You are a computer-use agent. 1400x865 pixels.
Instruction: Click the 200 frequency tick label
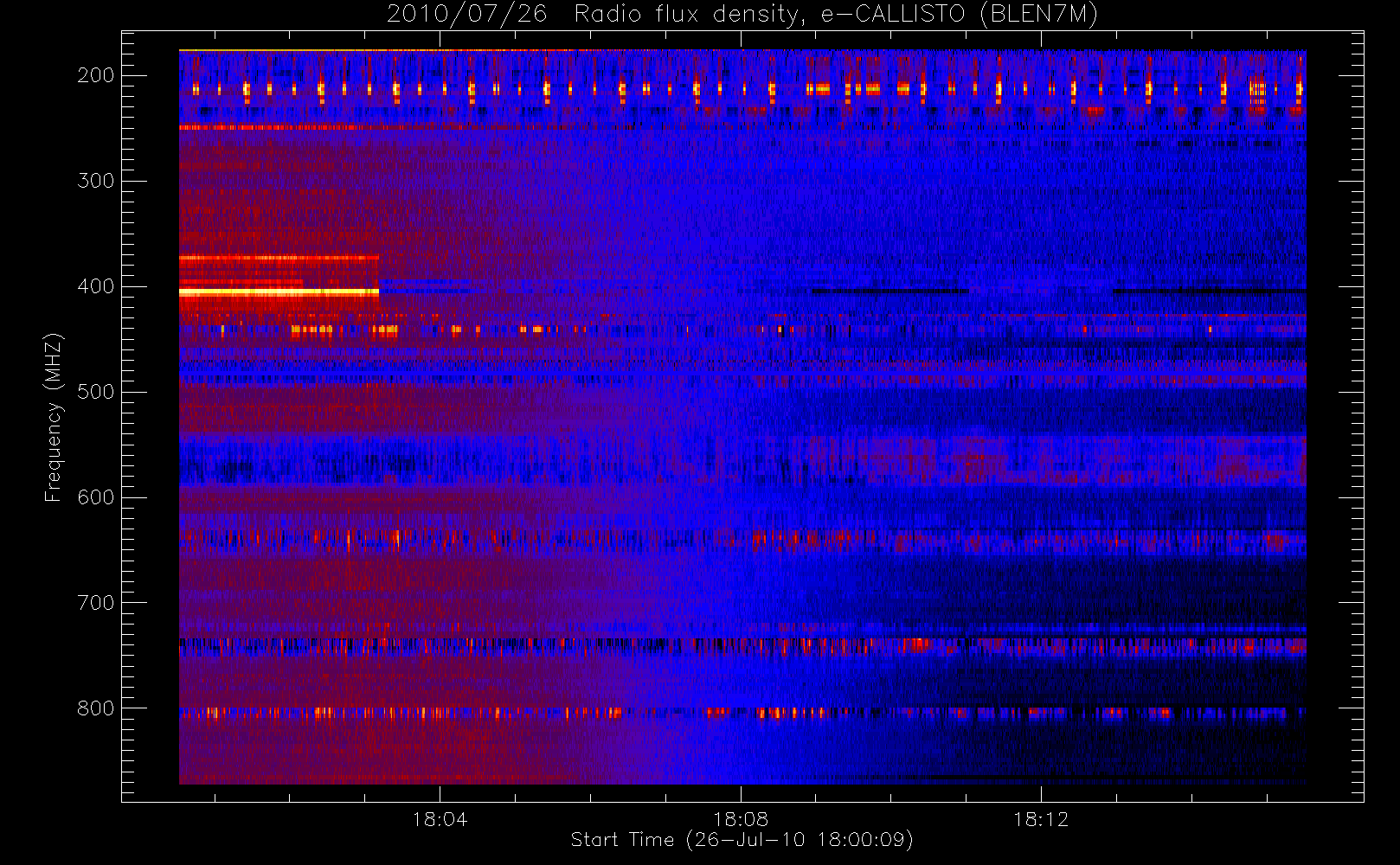tap(96, 75)
